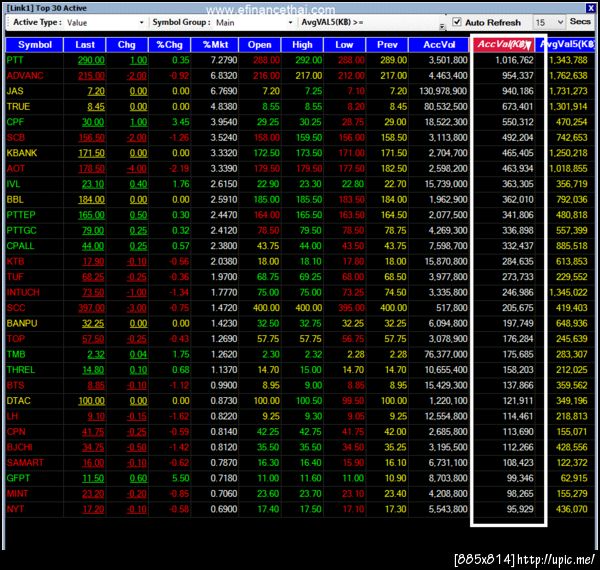Sort by the Chg column header

tap(127, 45)
